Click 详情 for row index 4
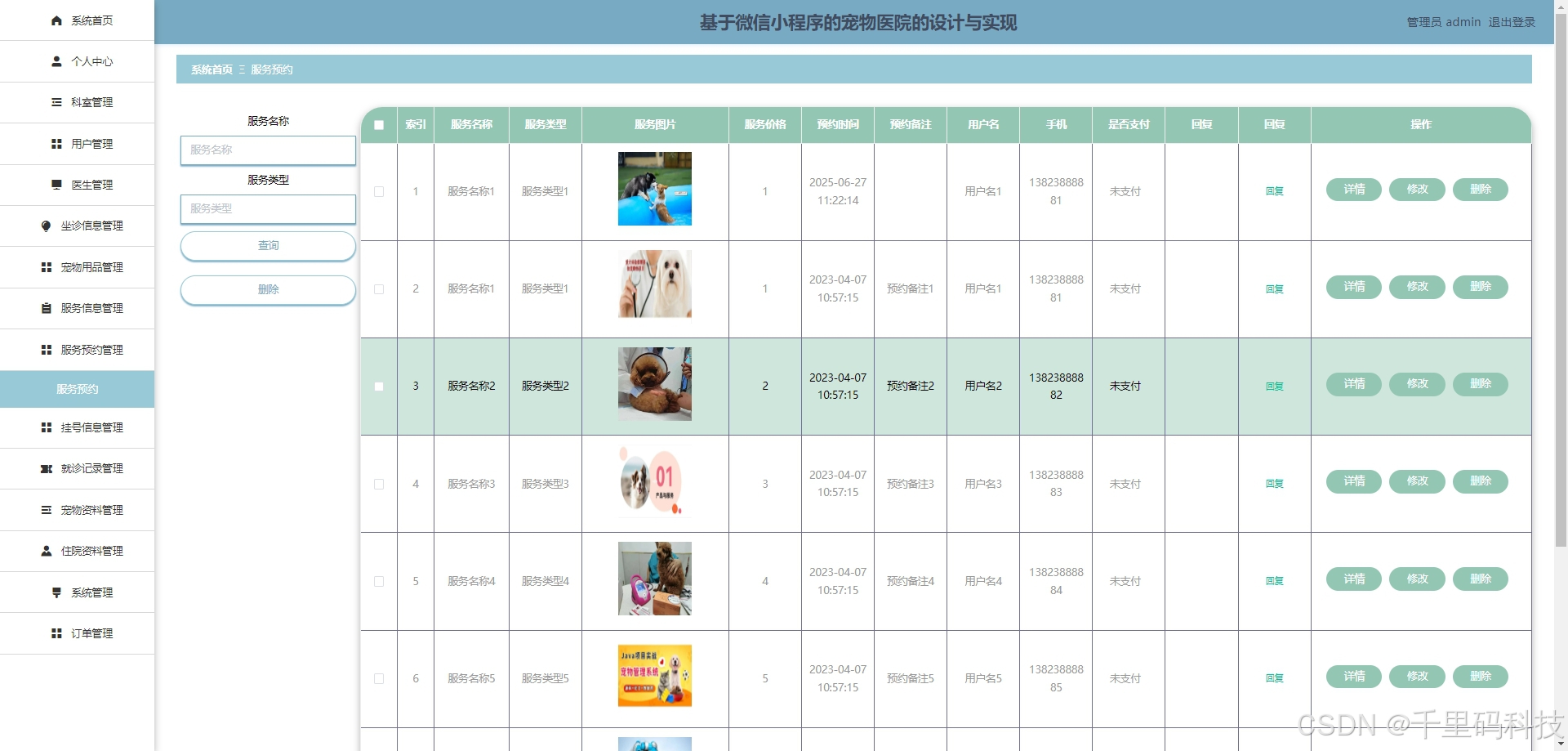1568x751 pixels. click(x=1354, y=481)
